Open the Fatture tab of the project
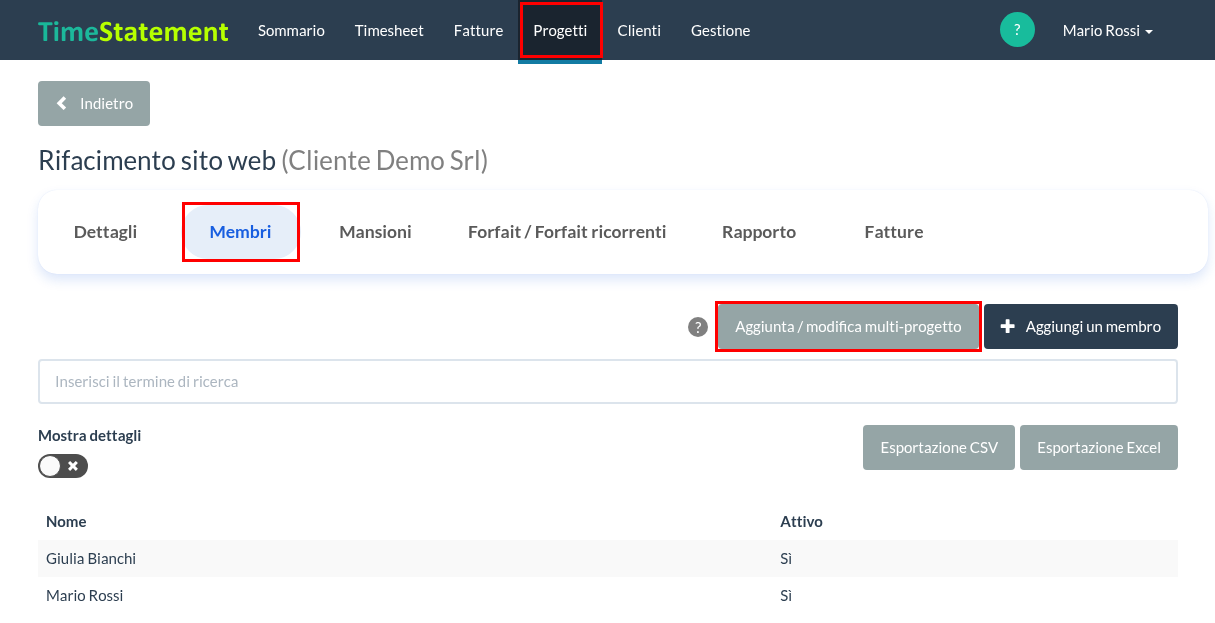This screenshot has width=1215, height=623. pos(894,232)
